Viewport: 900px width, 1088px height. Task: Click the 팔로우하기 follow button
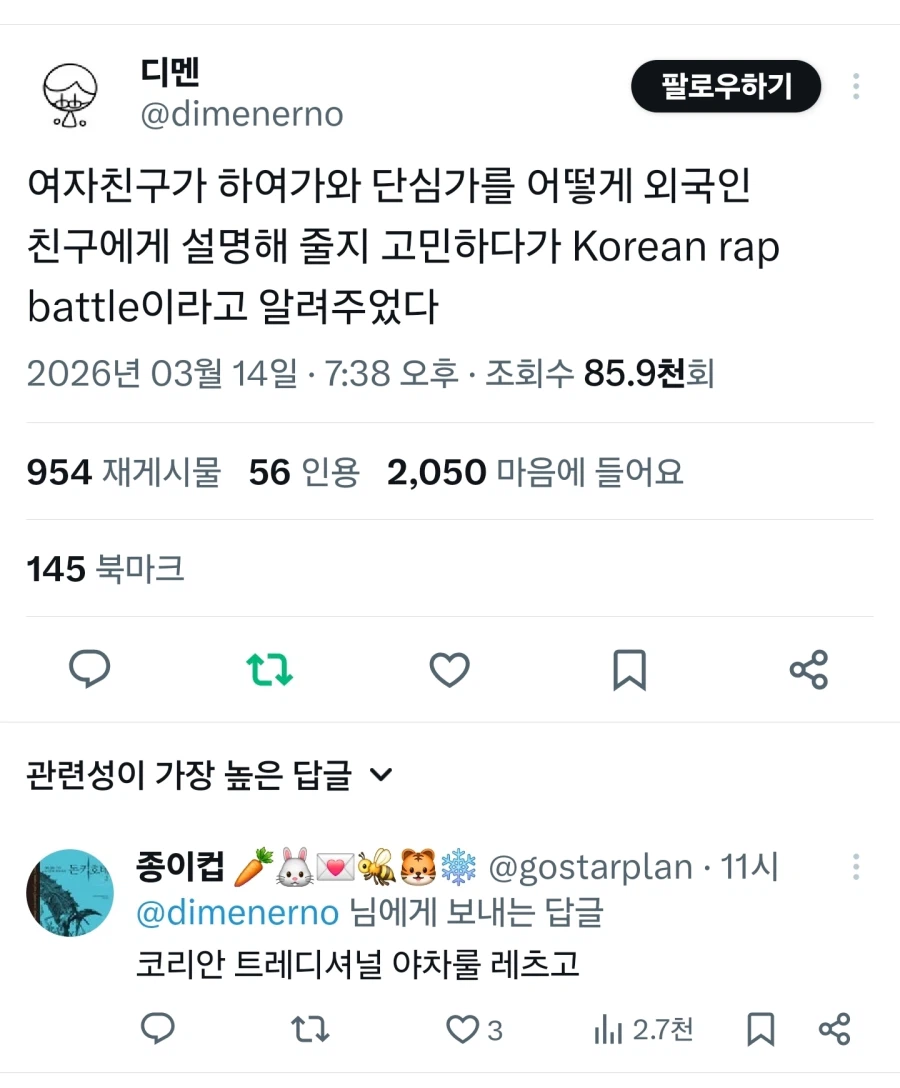click(x=726, y=87)
